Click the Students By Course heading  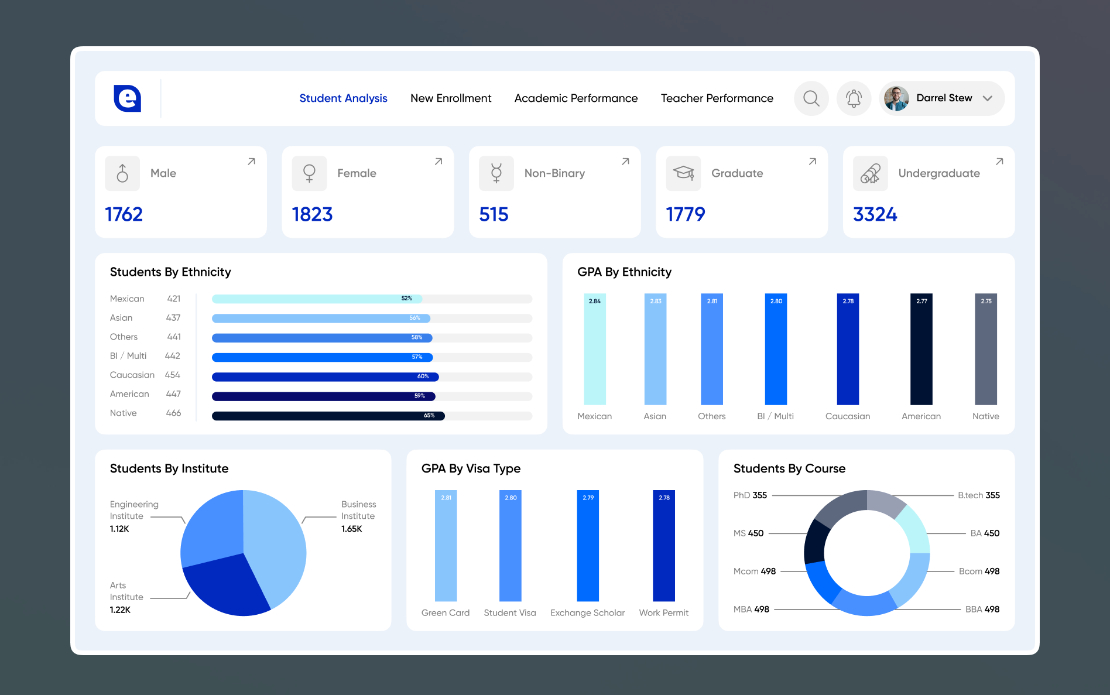(789, 469)
